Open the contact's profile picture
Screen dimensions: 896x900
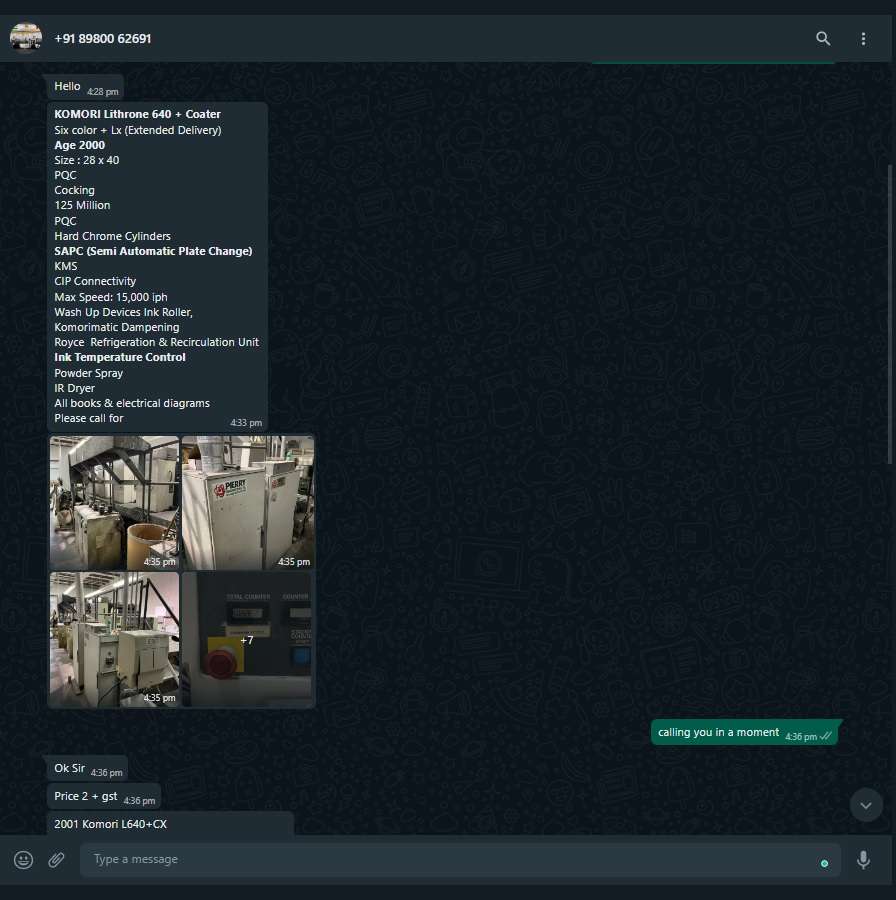(26, 38)
